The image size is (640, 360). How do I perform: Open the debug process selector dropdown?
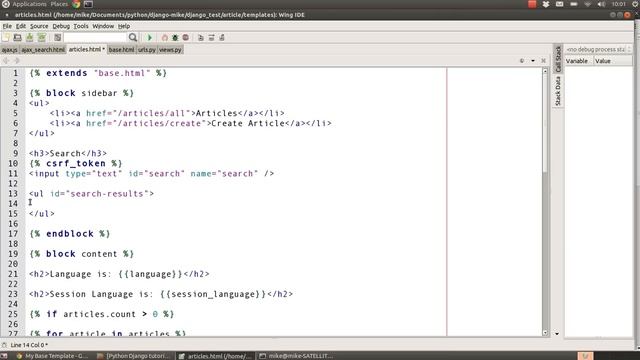coord(598,49)
